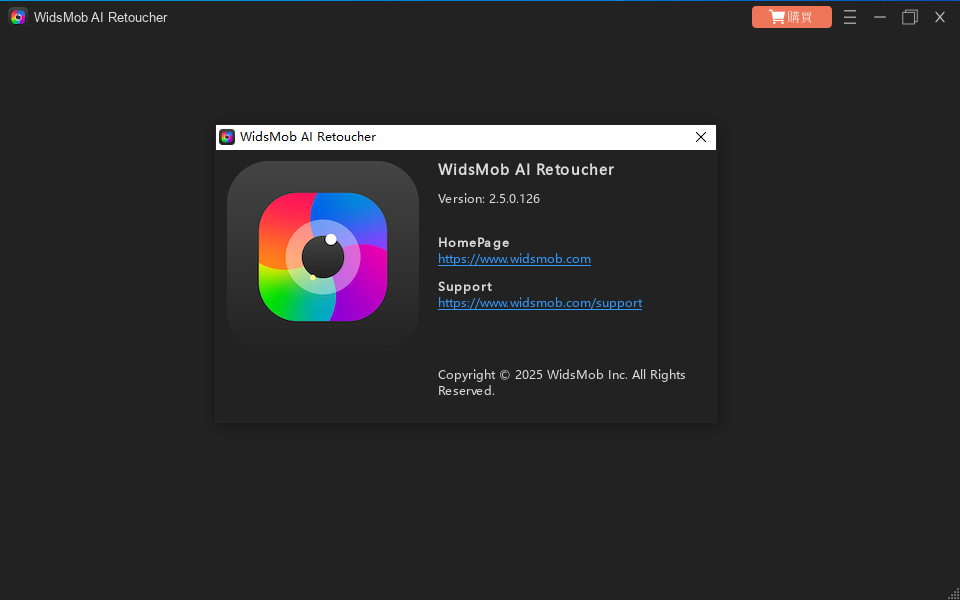The height and width of the screenshot is (600, 960).
Task: Close the About dialog
Action: [x=701, y=137]
